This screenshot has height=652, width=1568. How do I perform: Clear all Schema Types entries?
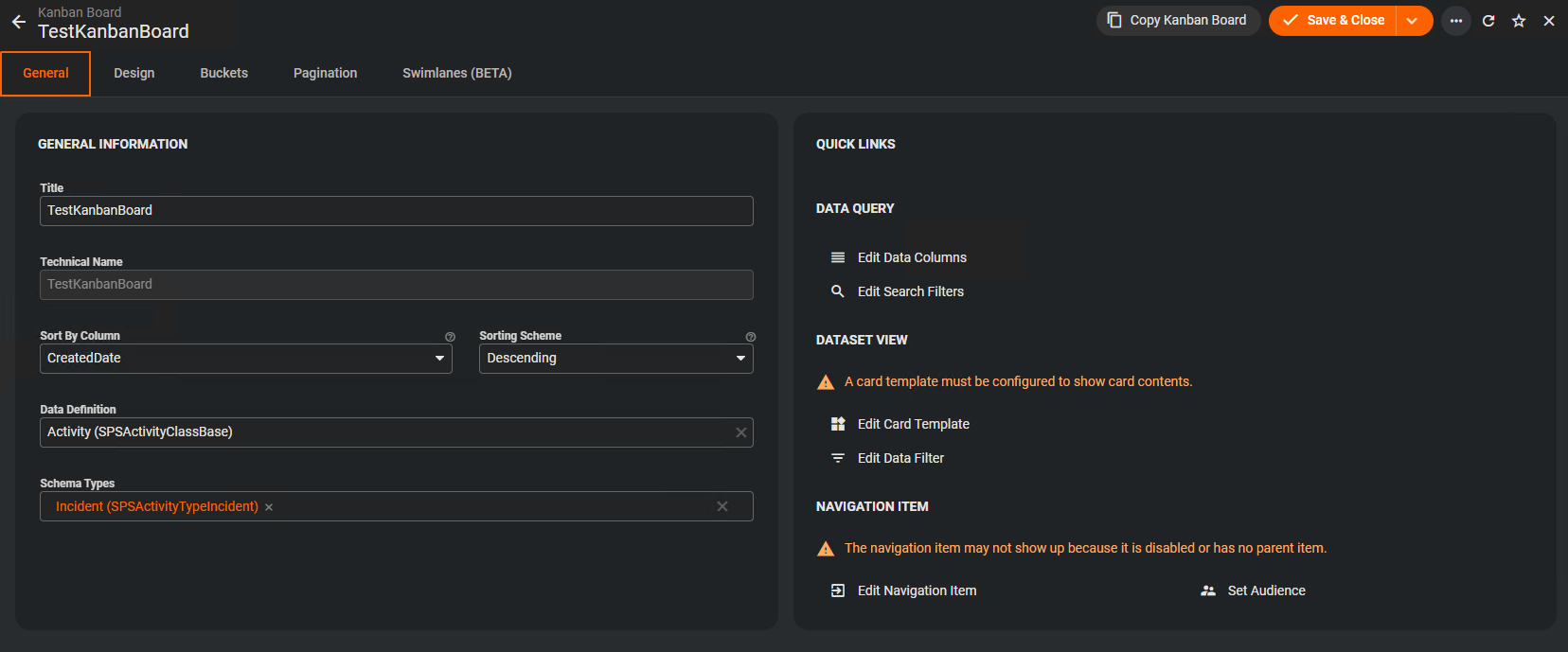722,506
